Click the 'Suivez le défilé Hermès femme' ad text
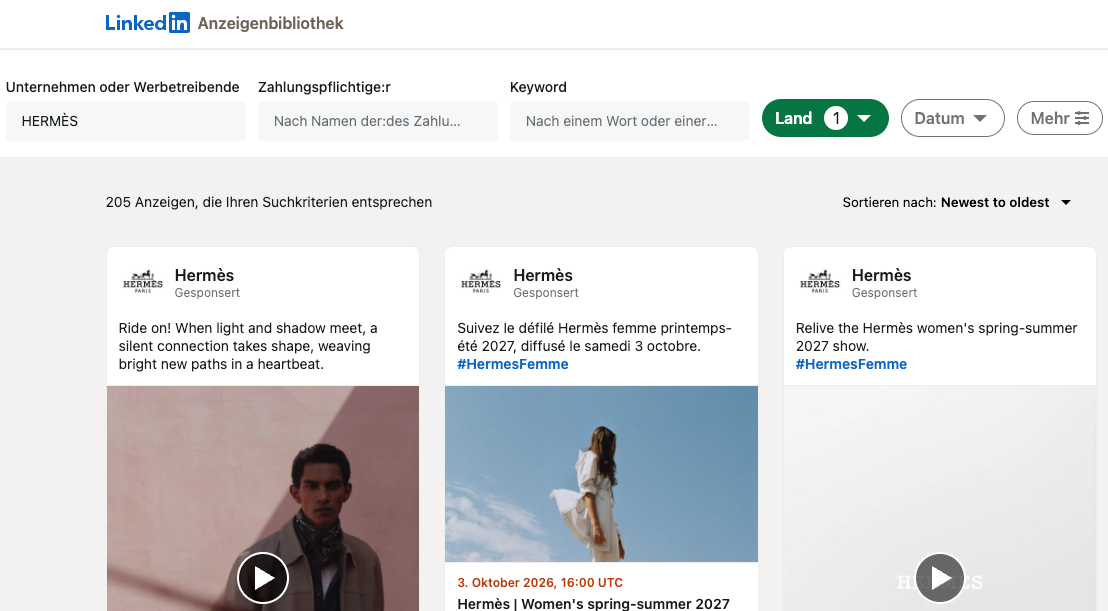This screenshot has height=611, width=1108. click(x=594, y=337)
